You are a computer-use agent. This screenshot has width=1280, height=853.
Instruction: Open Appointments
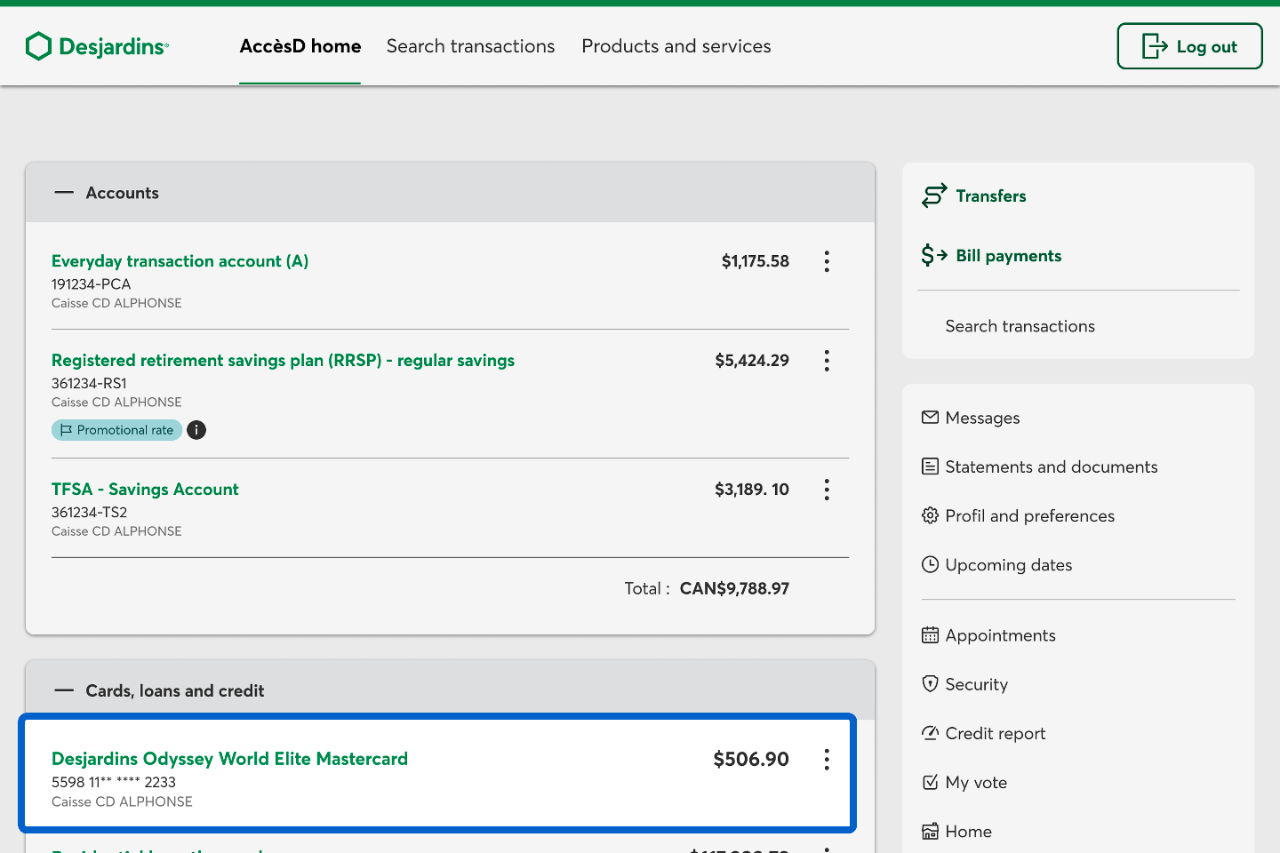(1001, 636)
